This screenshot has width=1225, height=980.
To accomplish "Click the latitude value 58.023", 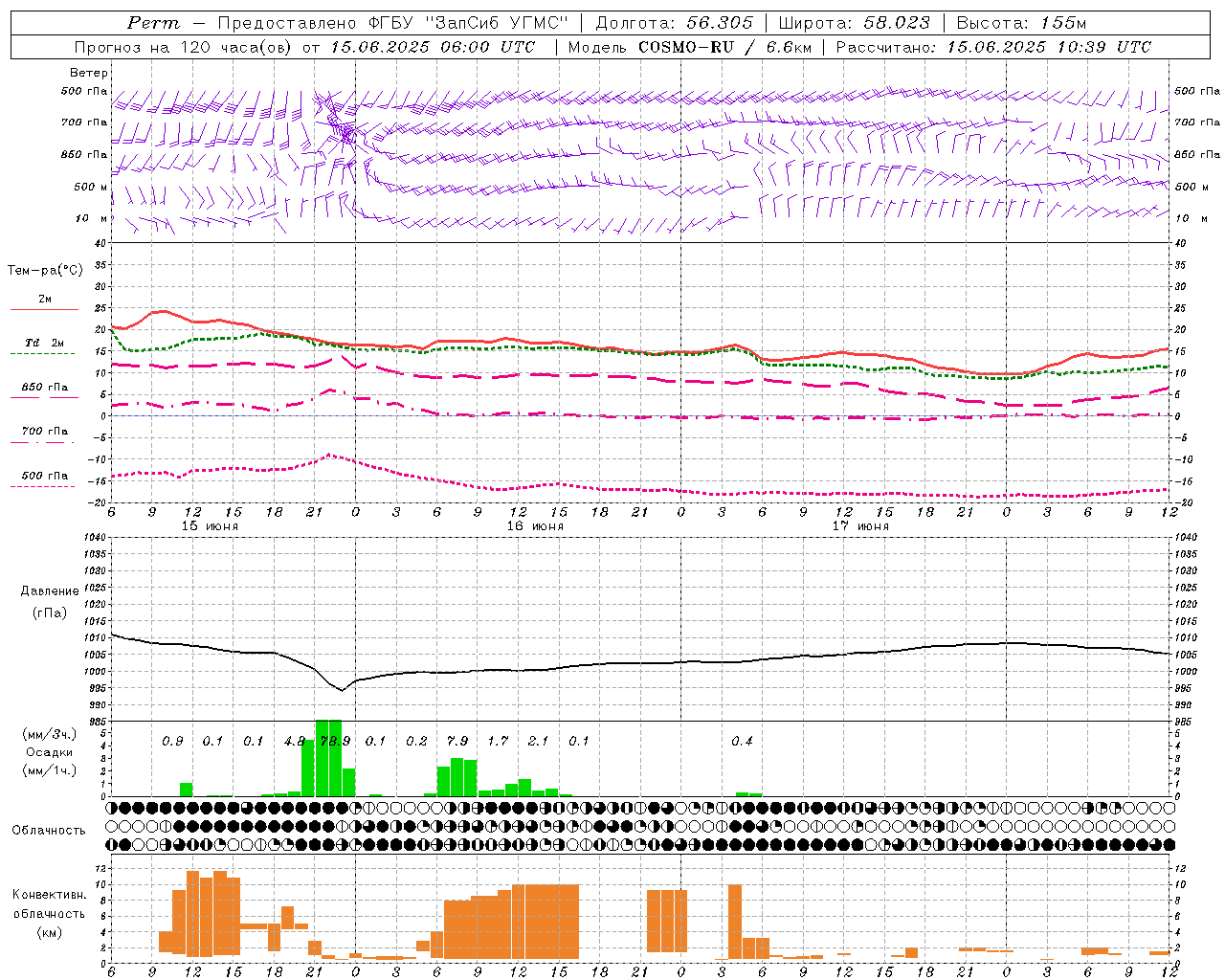I will coord(898,23).
